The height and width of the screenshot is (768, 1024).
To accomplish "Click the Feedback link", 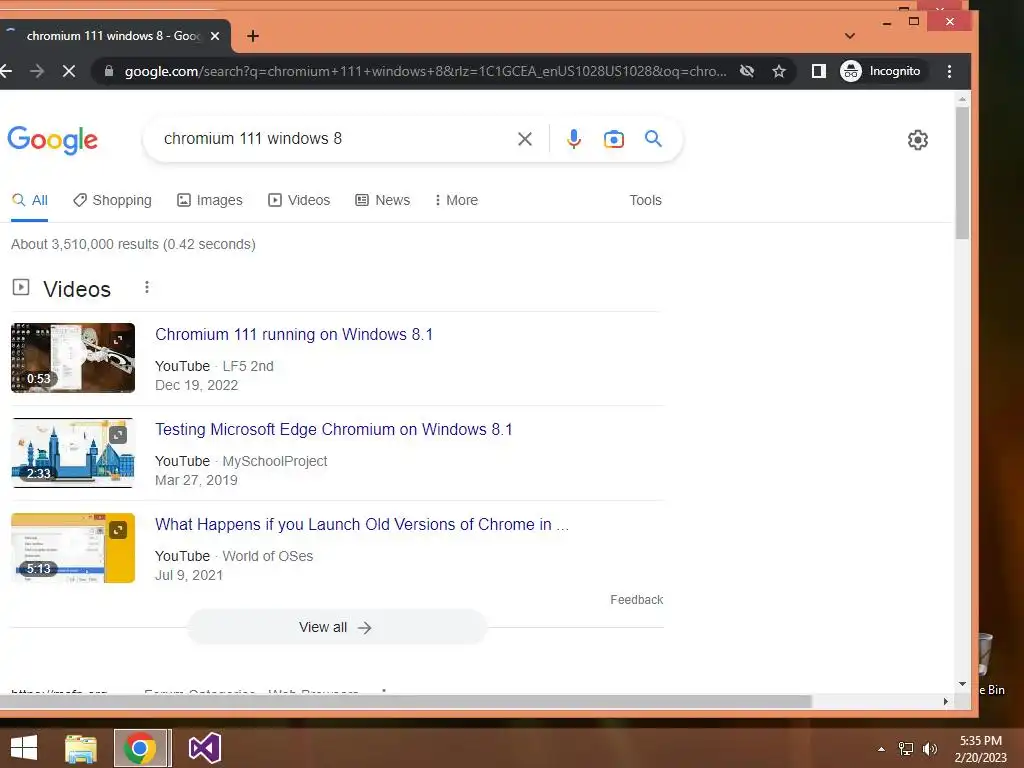I will click(x=637, y=600).
